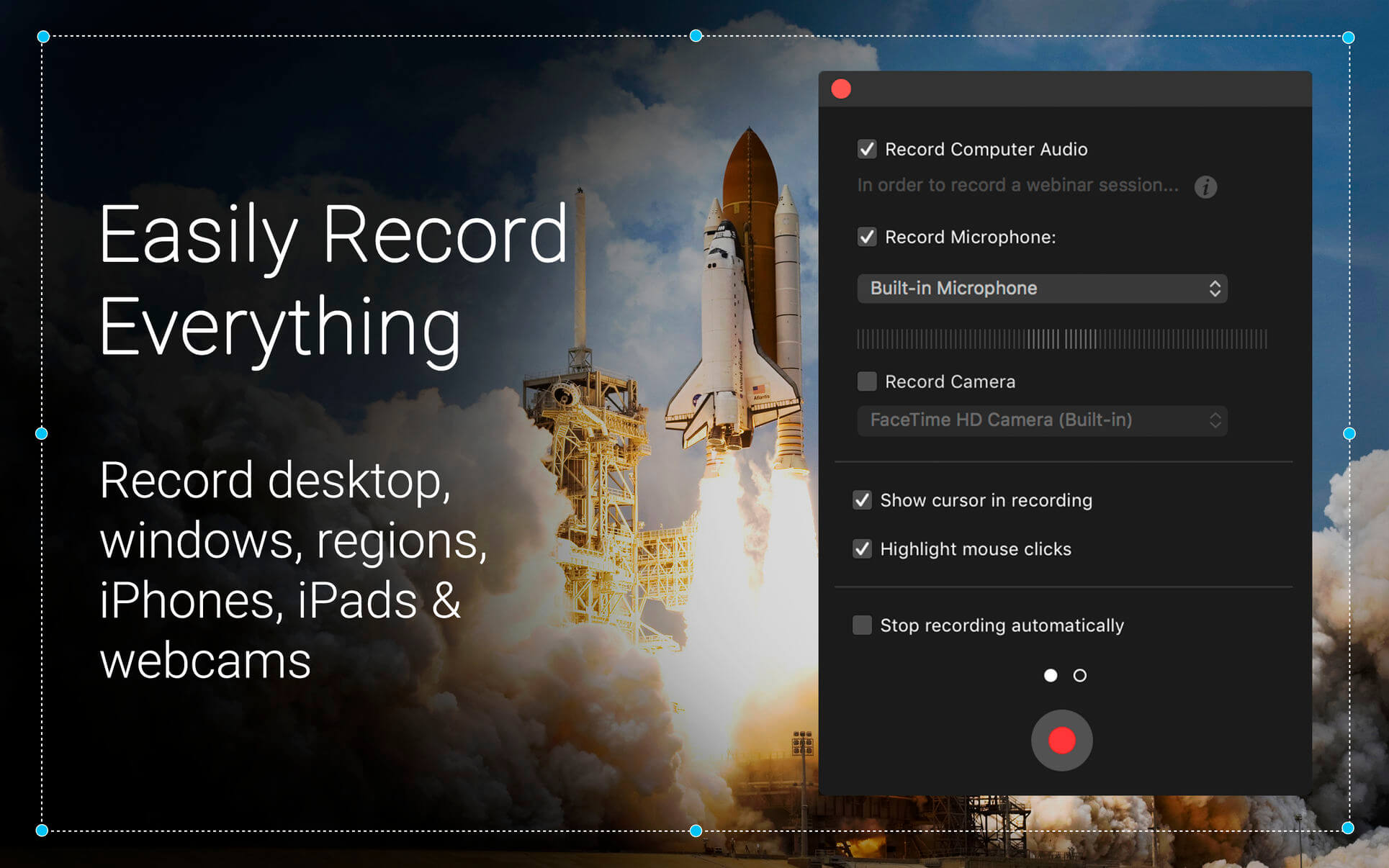Enable the Record Camera checkbox
This screenshot has height=868, width=1389.
[x=867, y=381]
